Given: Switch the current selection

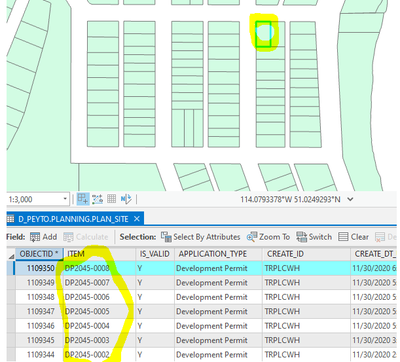Looking at the screenshot, I should [314, 237].
